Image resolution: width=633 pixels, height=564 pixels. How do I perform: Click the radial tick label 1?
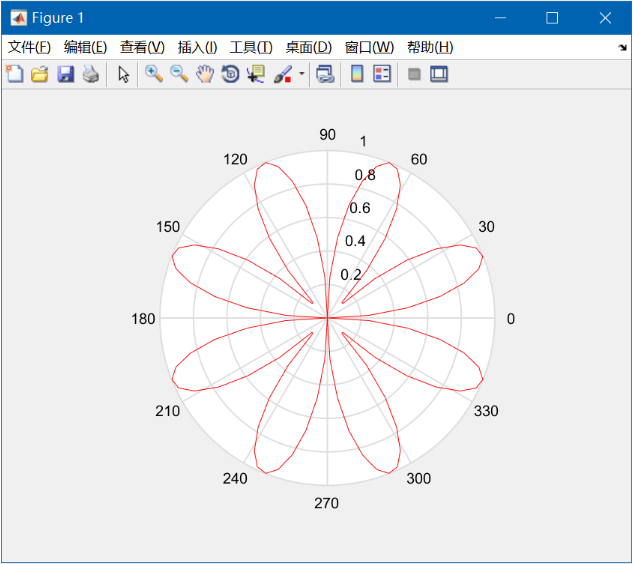tap(363, 142)
